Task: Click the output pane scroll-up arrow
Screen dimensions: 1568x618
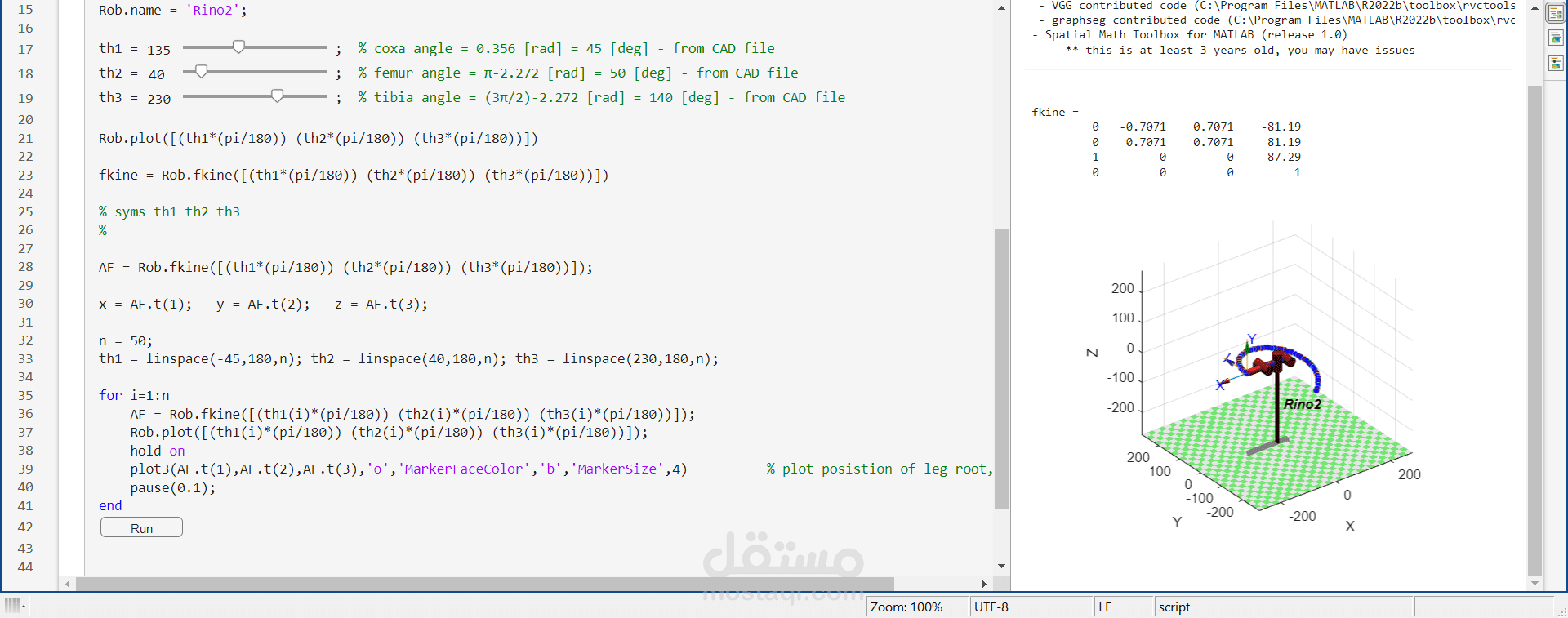Action: click(1535, 7)
